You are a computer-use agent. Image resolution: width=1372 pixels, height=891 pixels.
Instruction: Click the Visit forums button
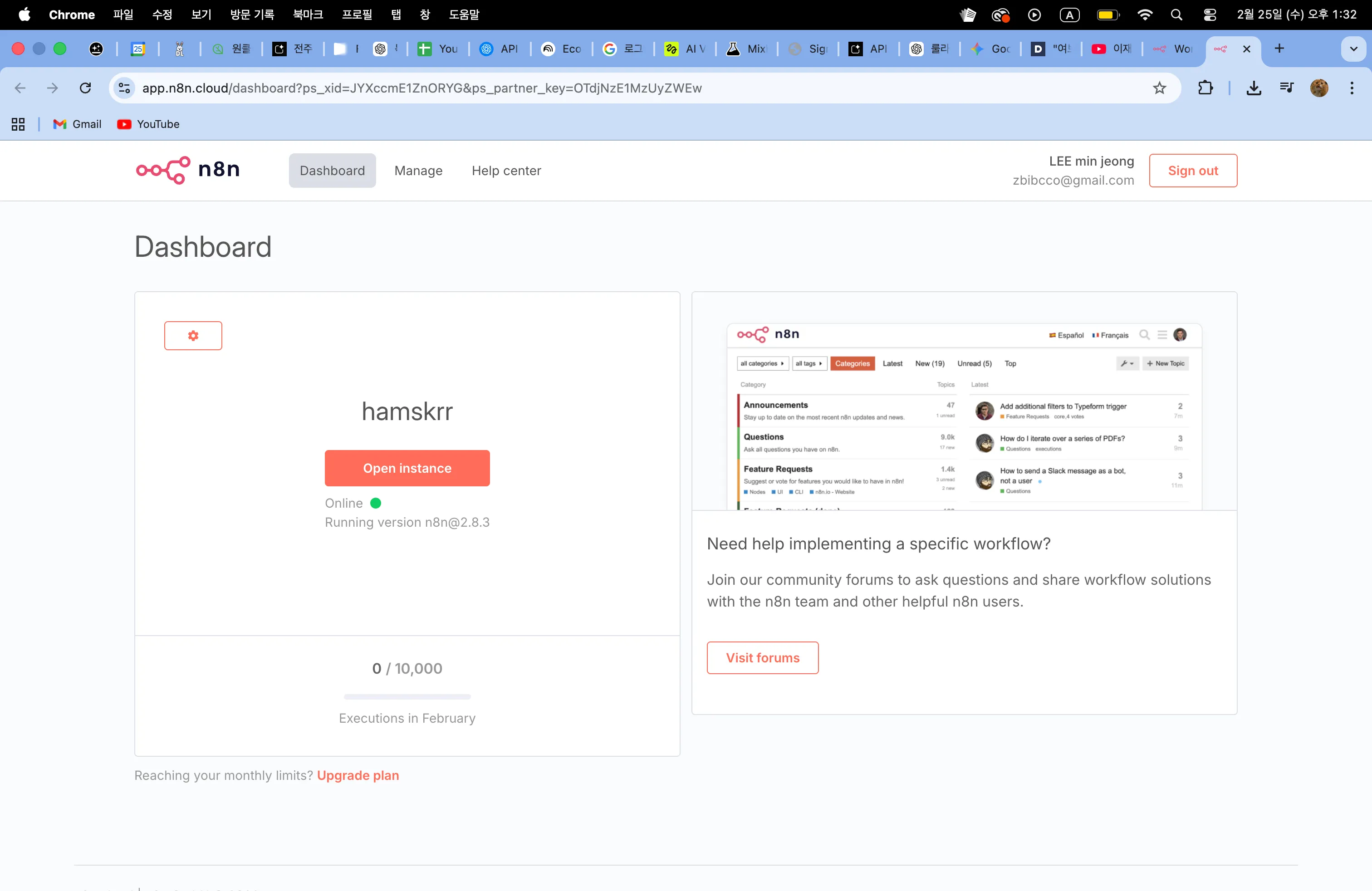click(762, 657)
